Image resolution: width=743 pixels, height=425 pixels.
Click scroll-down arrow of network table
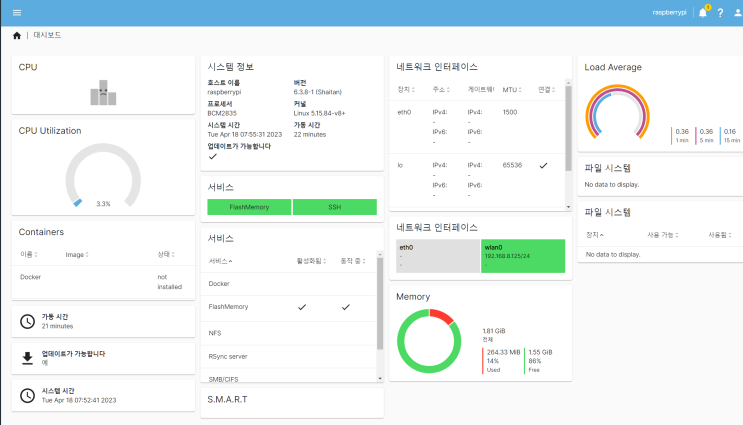569,207
